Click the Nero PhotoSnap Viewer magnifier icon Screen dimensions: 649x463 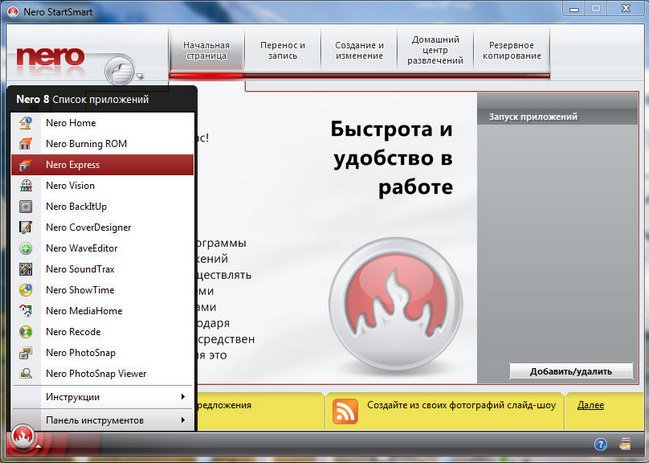coord(26,374)
